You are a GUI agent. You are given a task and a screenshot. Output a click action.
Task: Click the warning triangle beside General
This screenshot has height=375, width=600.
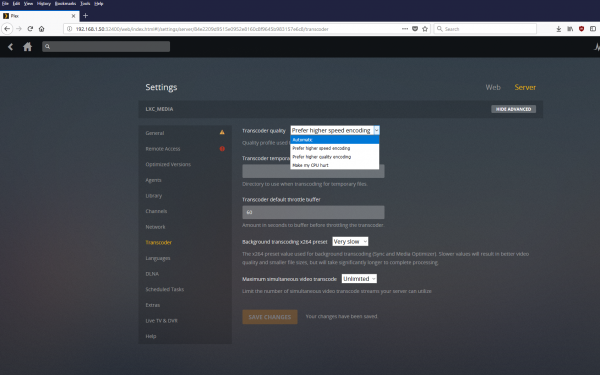pos(222,132)
